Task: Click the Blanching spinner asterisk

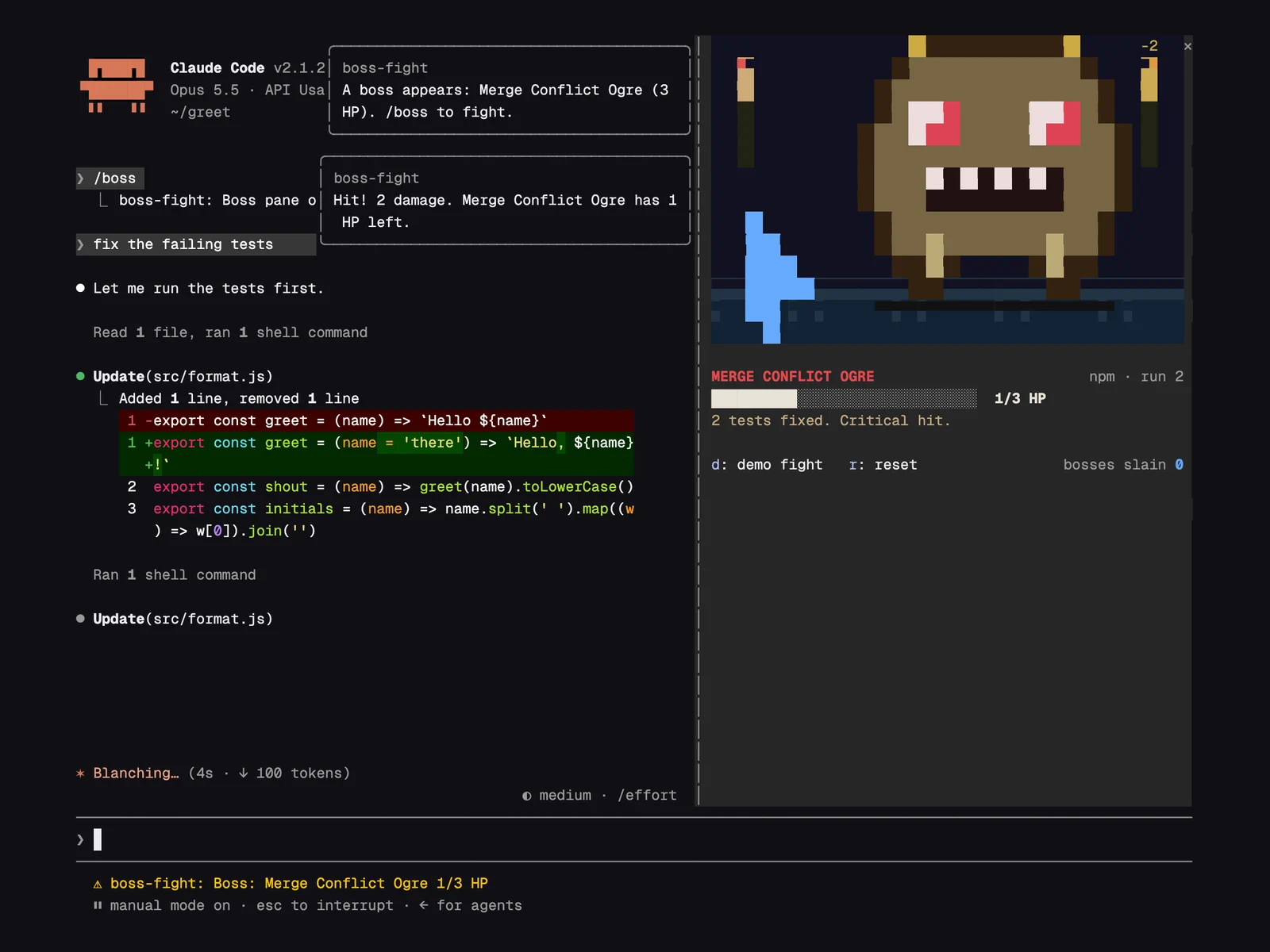Action: click(x=80, y=773)
